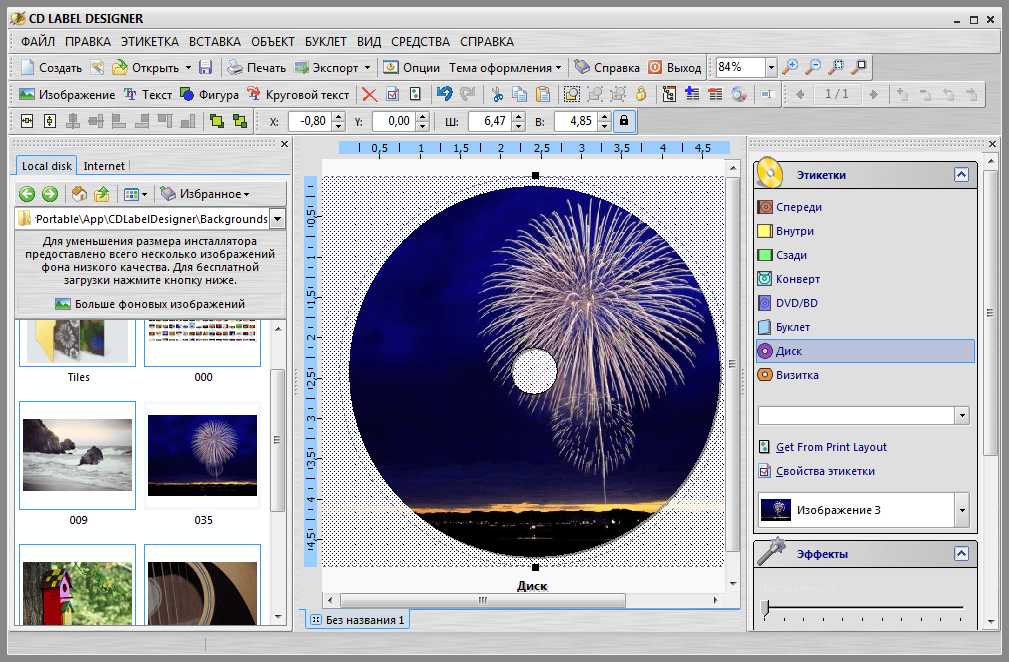Screen dimensions: 1009x662
Task: Open the БУКЛЕТ menu
Action: pyautogui.click(x=326, y=42)
